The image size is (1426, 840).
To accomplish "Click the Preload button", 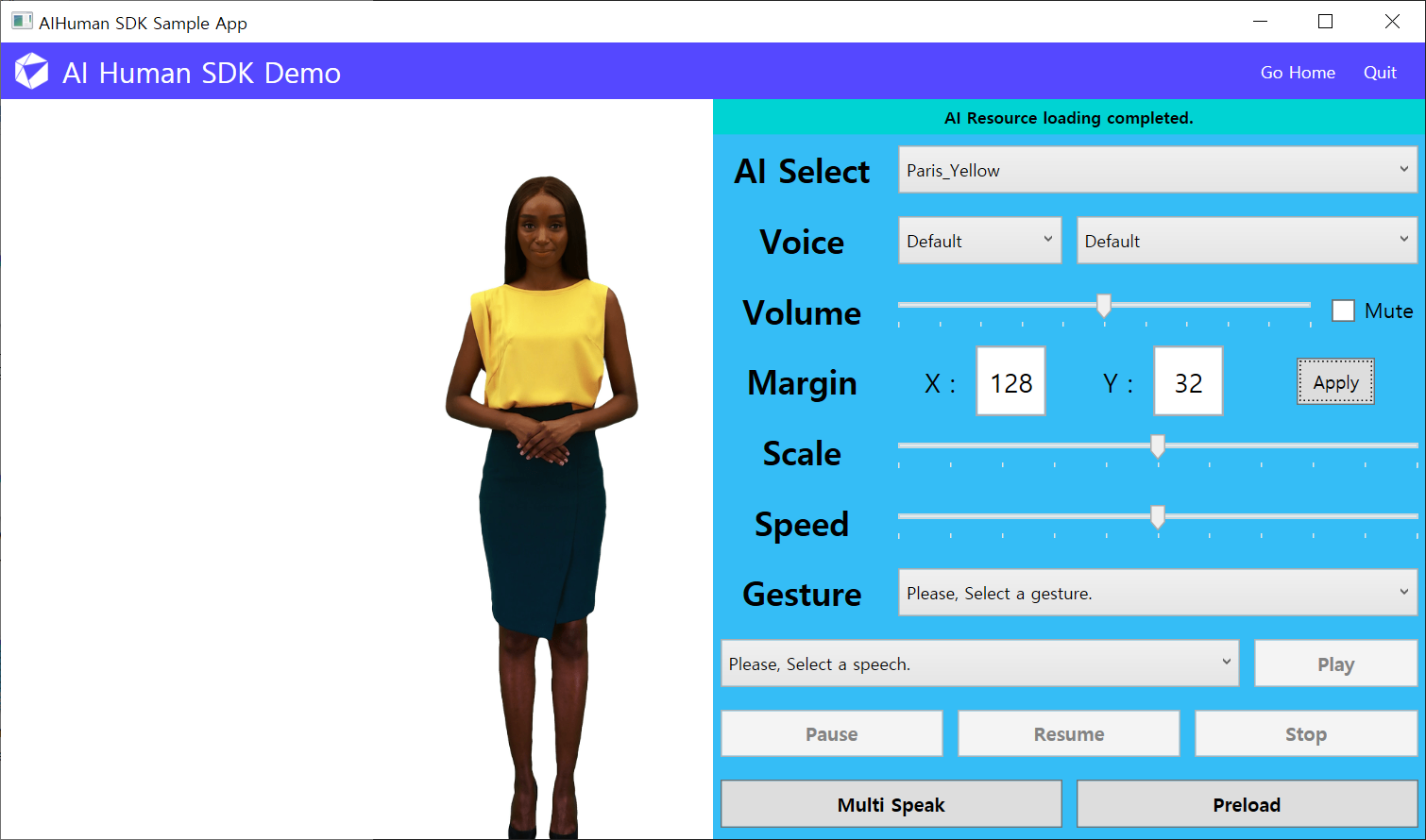I will click(1247, 804).
